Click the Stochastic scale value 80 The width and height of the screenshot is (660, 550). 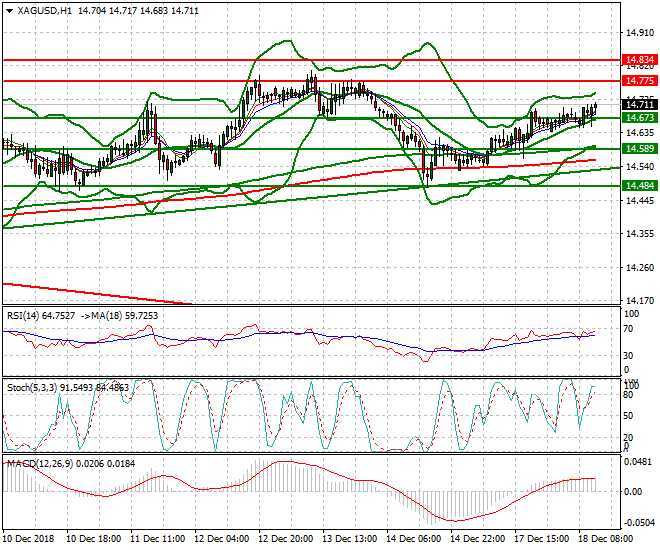pyautogui.click(x=628, y=395)
